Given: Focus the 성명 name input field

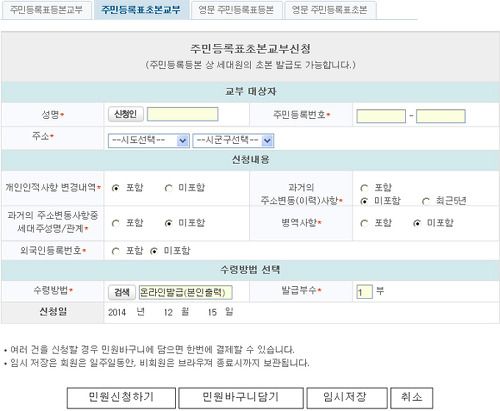Looking at the screenshot, I should [x=183, y=114].
